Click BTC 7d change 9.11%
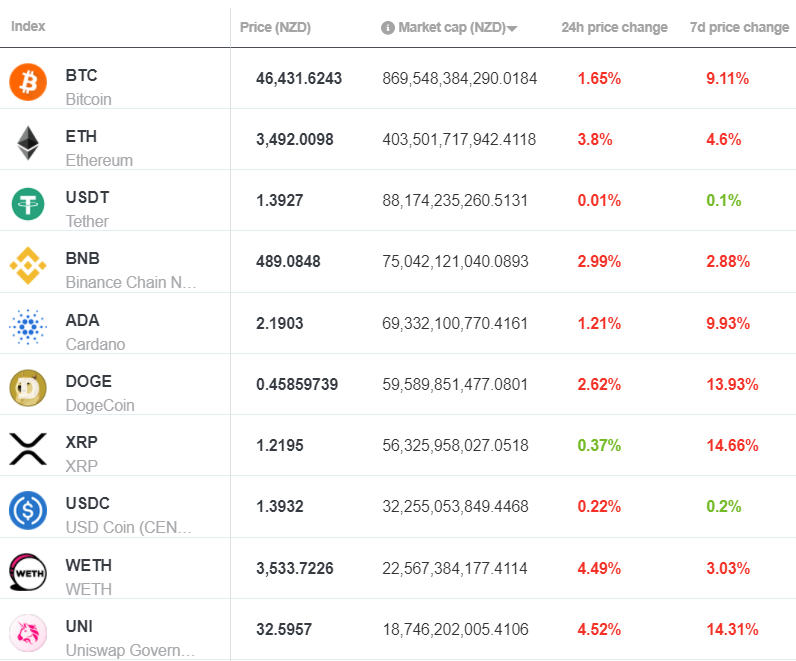The height and width of the screenshot is (661, 796). (x=727, y=78)
